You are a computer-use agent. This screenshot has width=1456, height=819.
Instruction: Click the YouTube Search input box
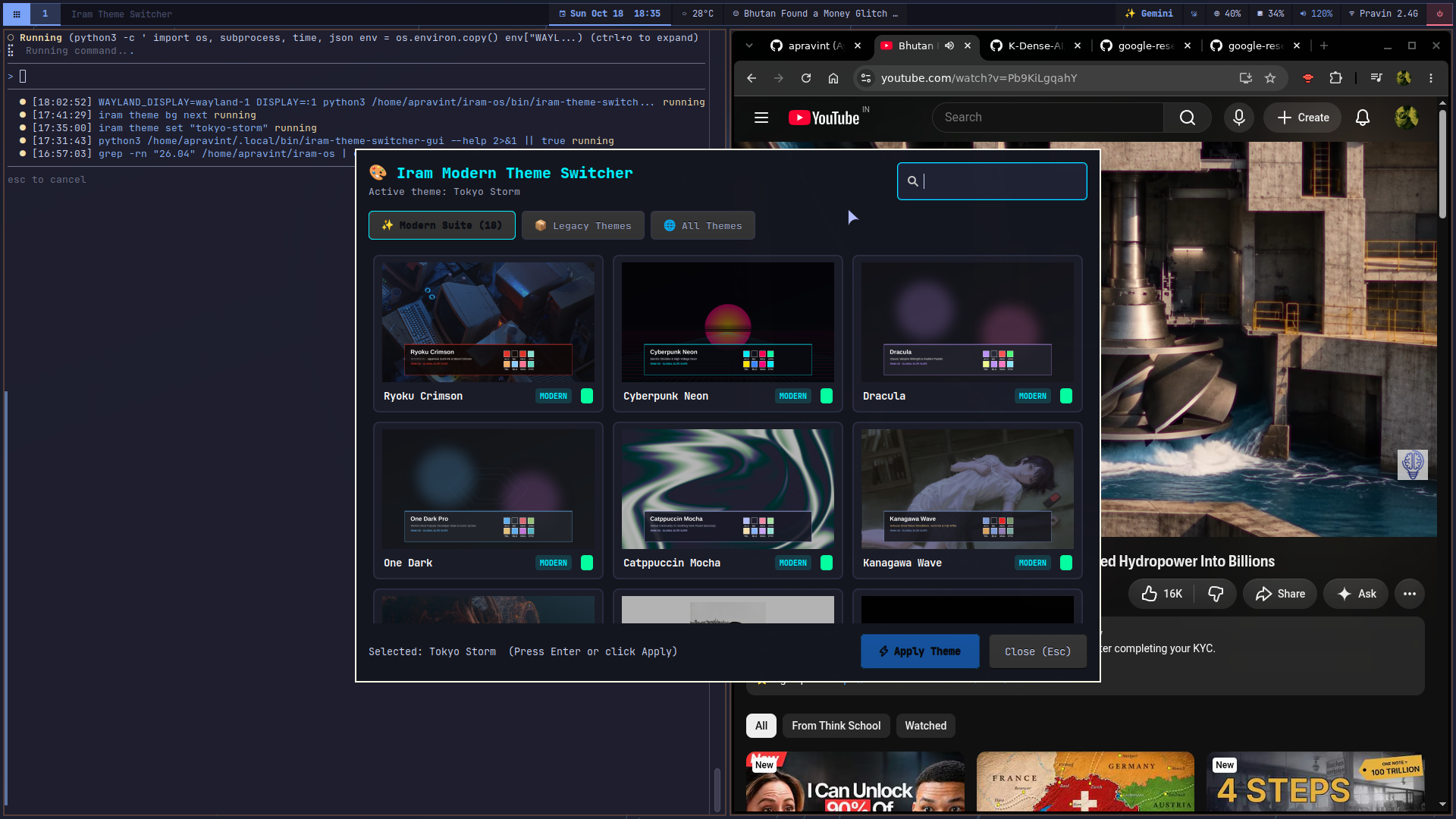click(1048, 118)
